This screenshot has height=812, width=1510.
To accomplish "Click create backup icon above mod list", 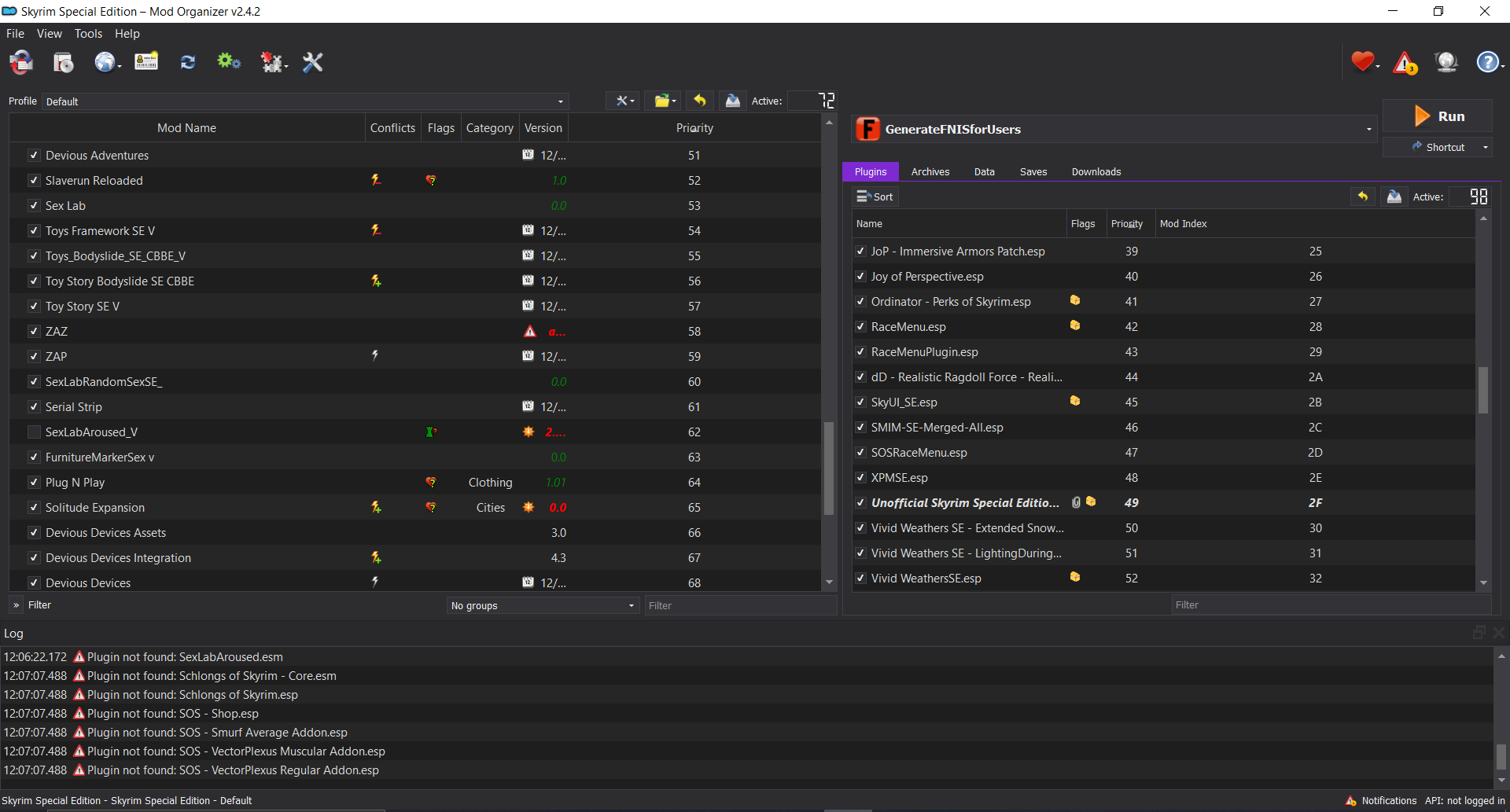I will (733, 101).
